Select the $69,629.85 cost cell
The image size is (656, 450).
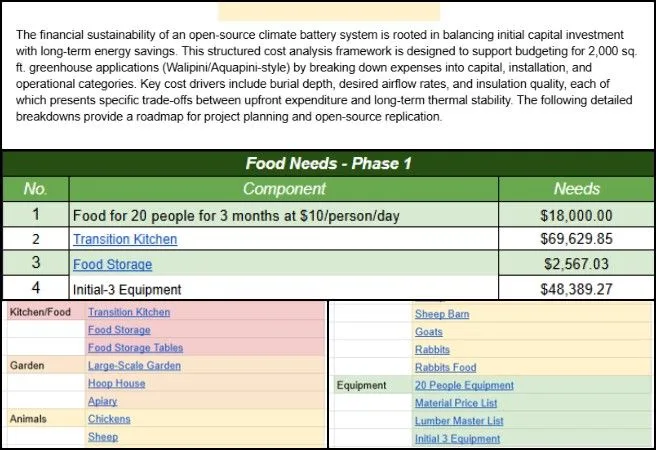(576, 239)
